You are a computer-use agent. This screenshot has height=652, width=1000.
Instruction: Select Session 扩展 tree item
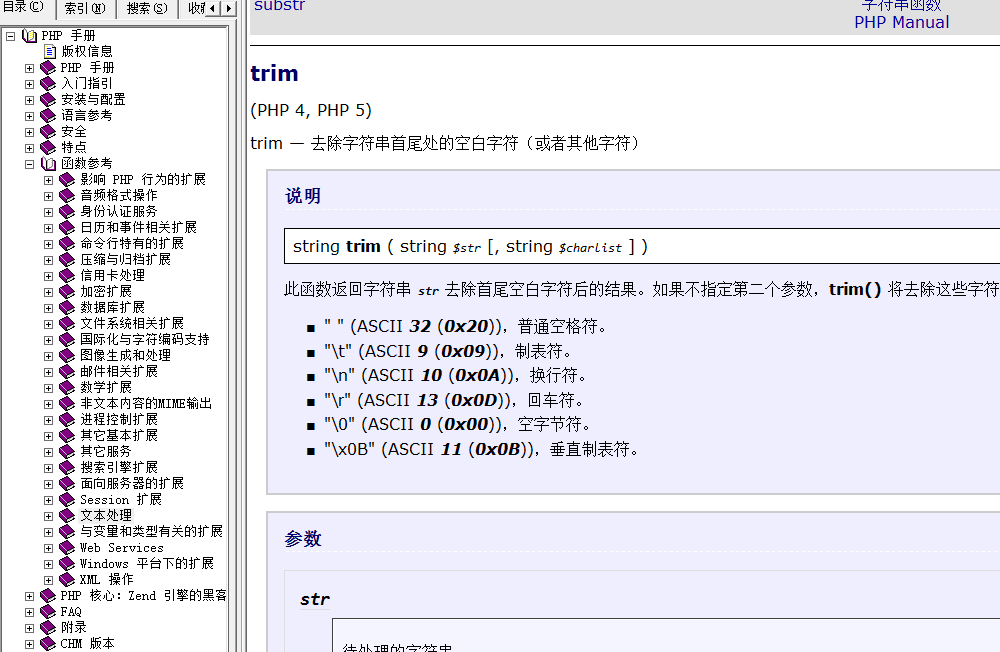(121, 500)
